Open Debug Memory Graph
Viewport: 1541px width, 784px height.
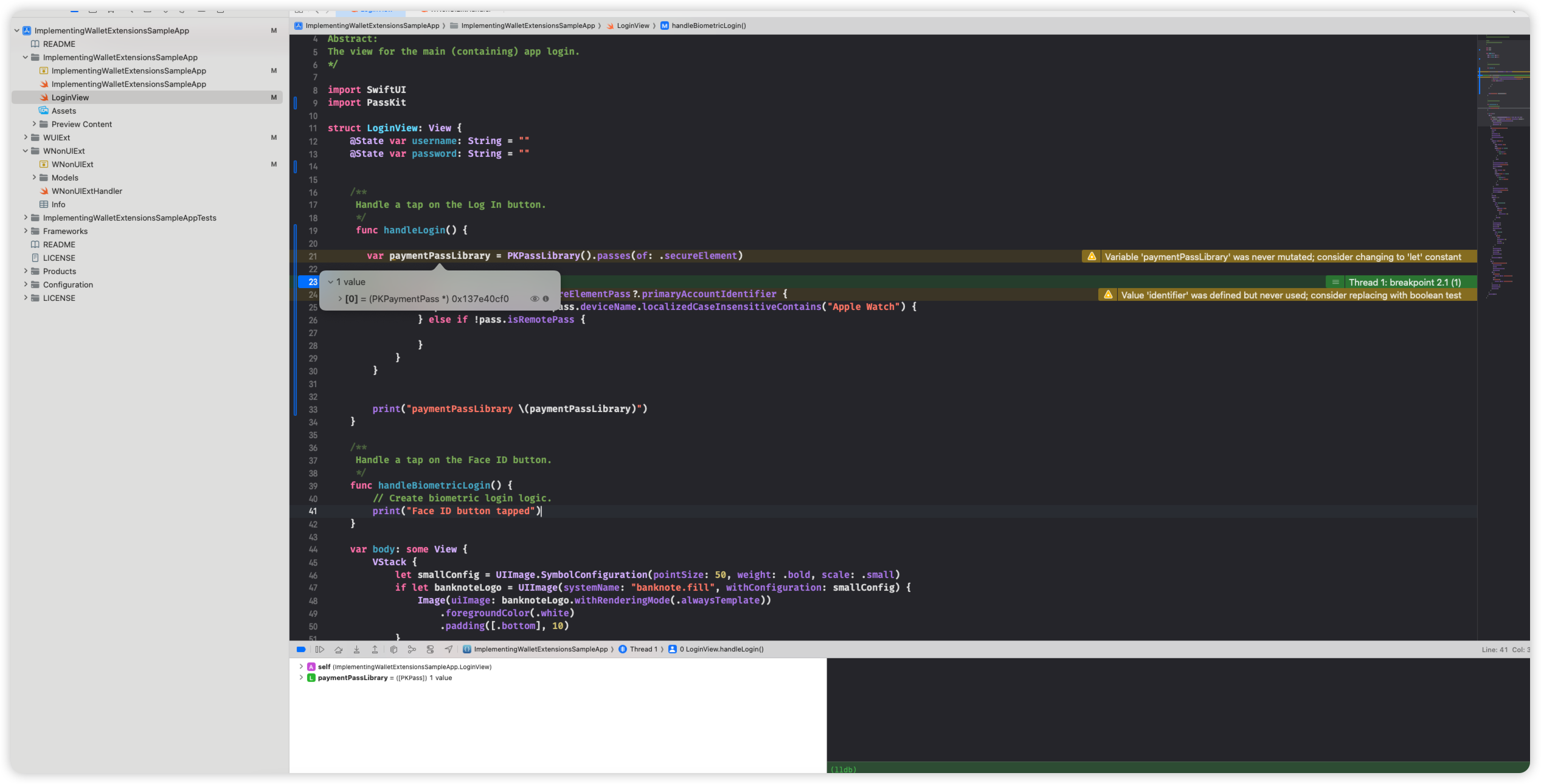coord(412,649)
